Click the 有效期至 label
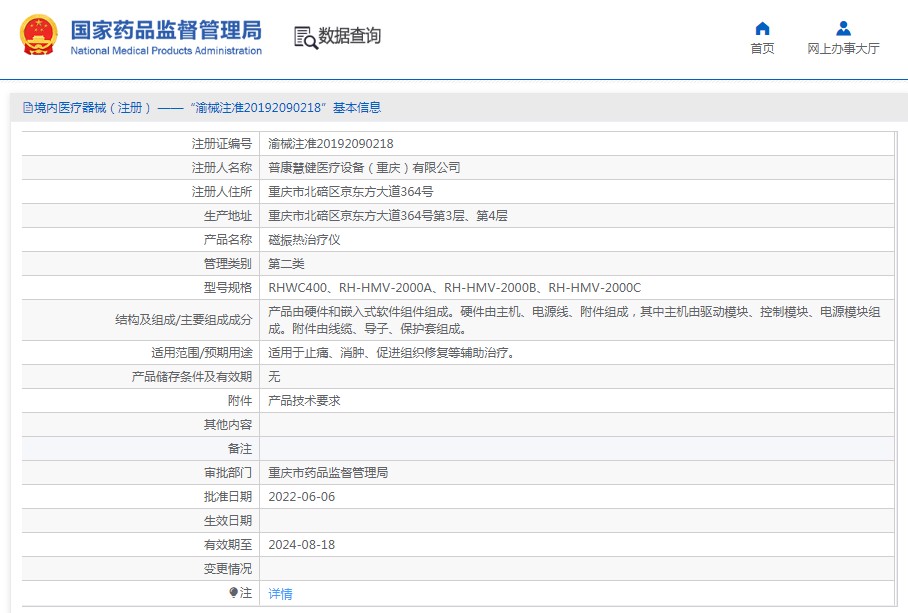Image resolution: width=908 pixels, height=613 pixels. [228, 545]
